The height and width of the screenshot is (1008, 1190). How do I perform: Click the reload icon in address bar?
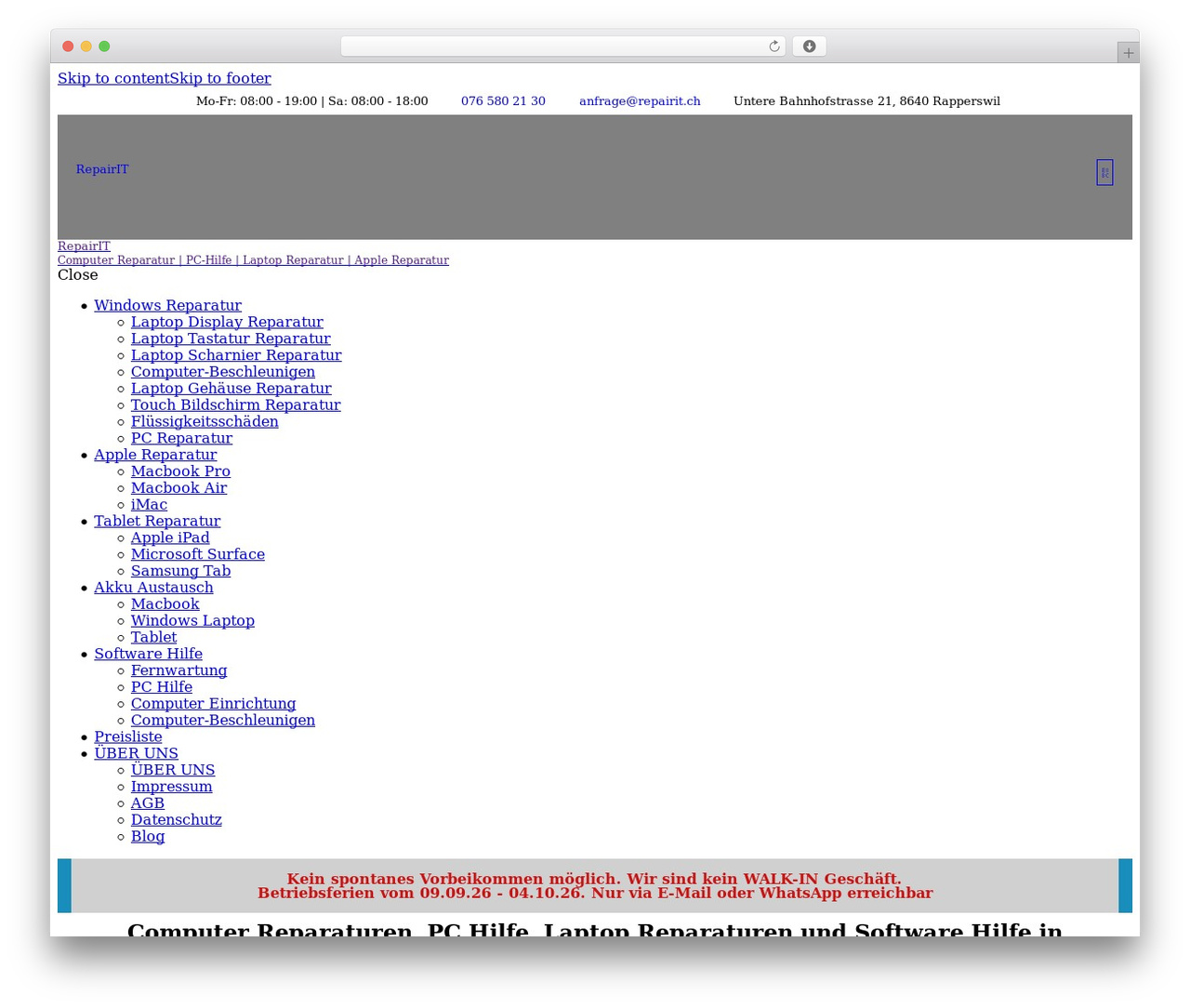click(773, 46)
